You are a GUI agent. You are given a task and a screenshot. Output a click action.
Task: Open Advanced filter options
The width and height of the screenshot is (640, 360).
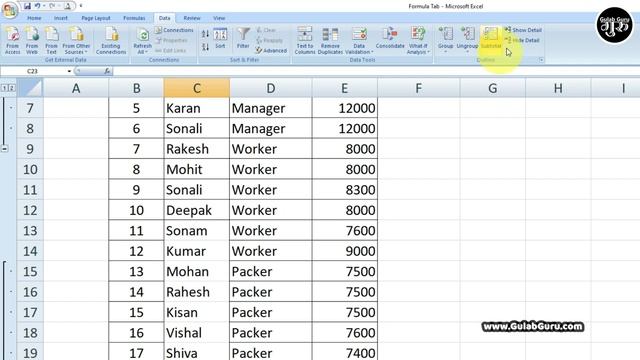271,51
